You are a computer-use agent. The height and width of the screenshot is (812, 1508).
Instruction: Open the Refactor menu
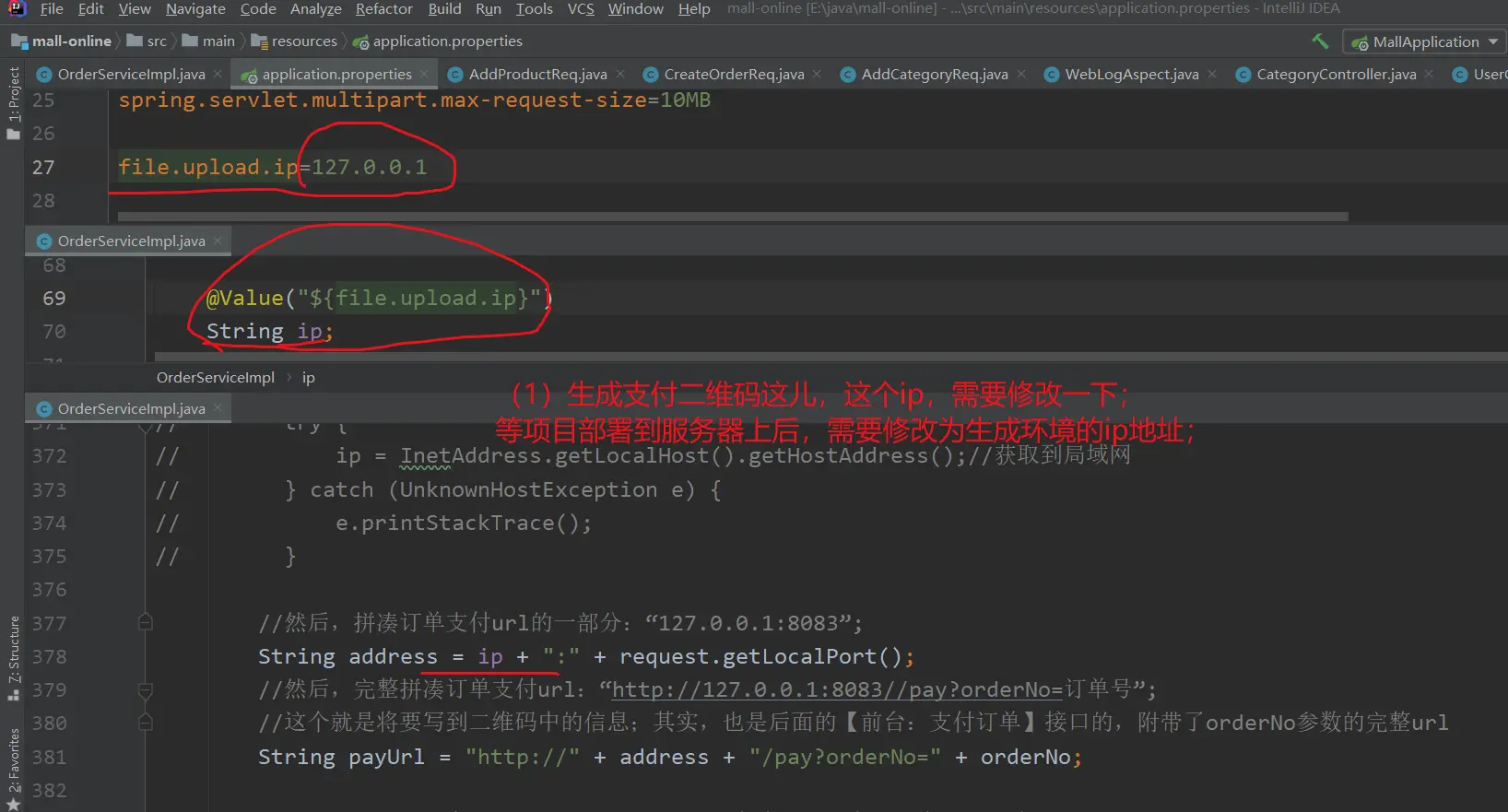[383, 9]
